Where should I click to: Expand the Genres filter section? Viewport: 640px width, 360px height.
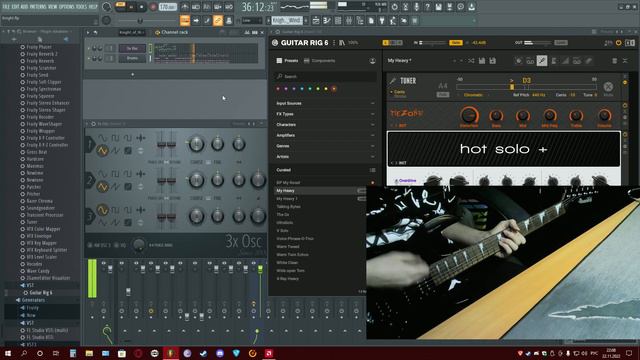(325, 146)
